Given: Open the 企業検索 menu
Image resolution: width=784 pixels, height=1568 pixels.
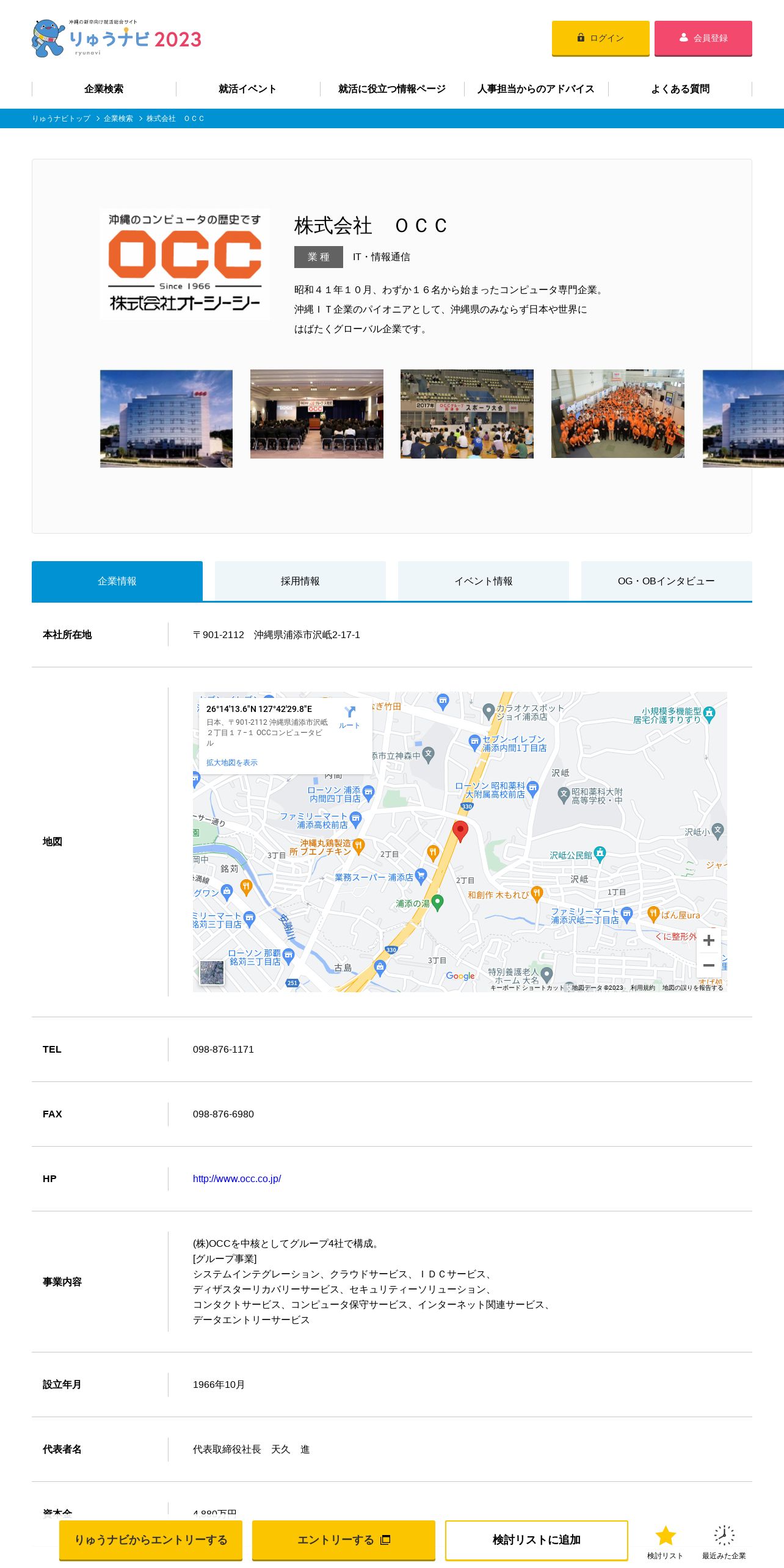Looking at the screenshot, I should point(104,89).
